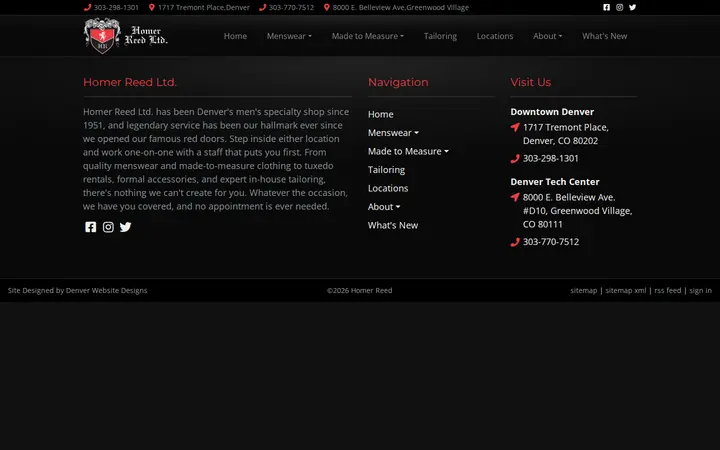
Task: Click the sign in link
Action: 700,290
